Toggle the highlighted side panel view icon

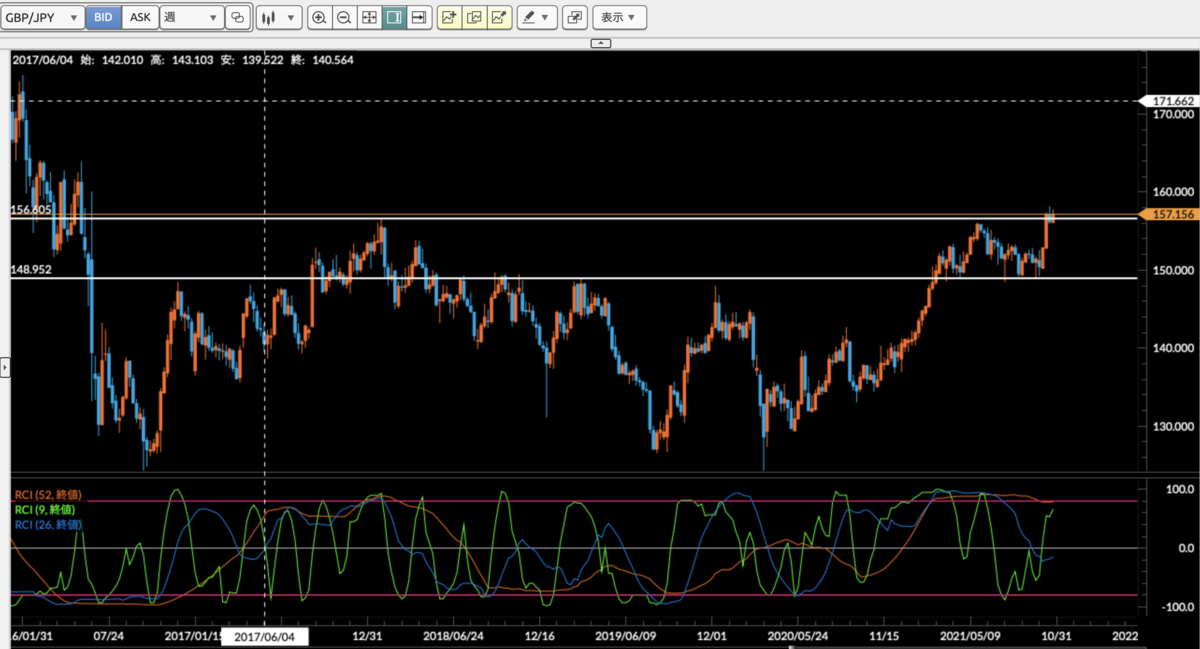(x=394, y=17)
